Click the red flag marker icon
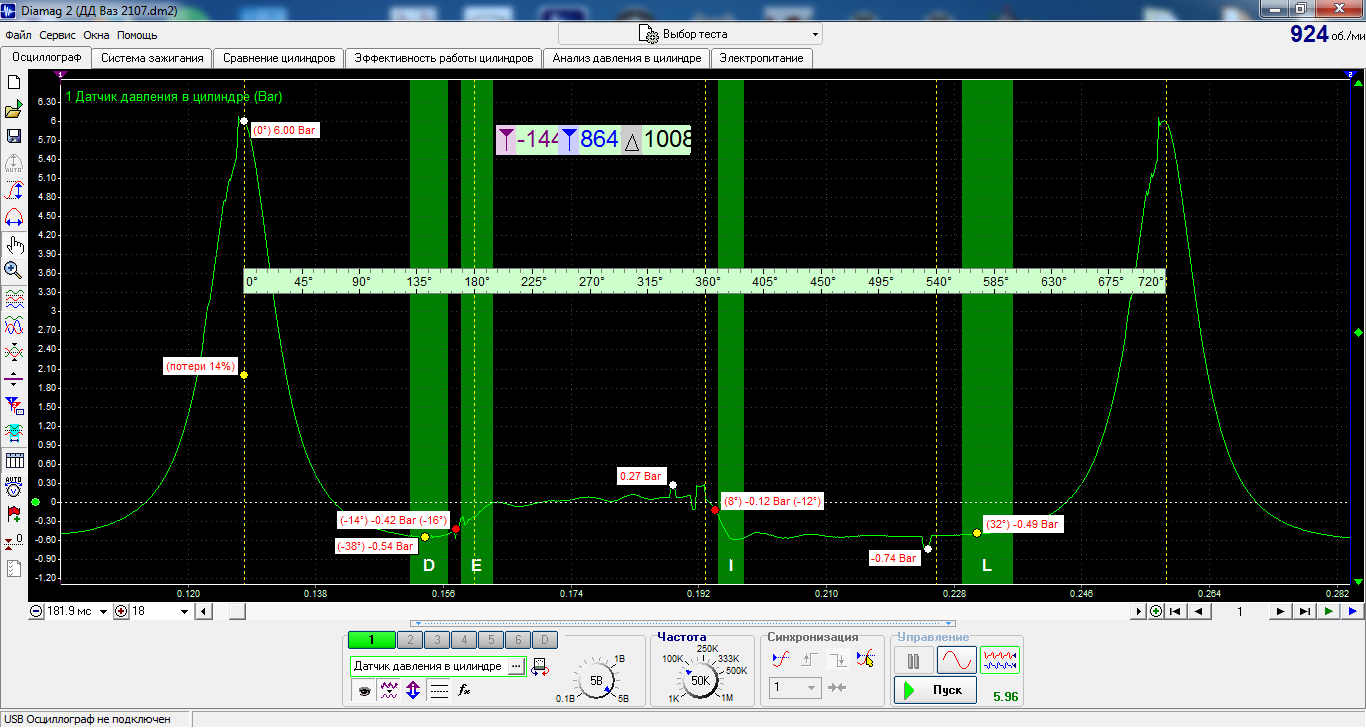Screen dimensions: 1366x728 click(14, 514)
